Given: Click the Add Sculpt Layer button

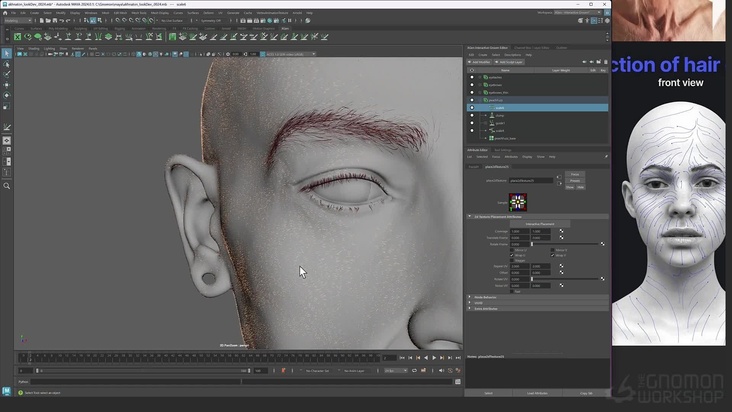Looking at the screenshot, I should [509, 62].
